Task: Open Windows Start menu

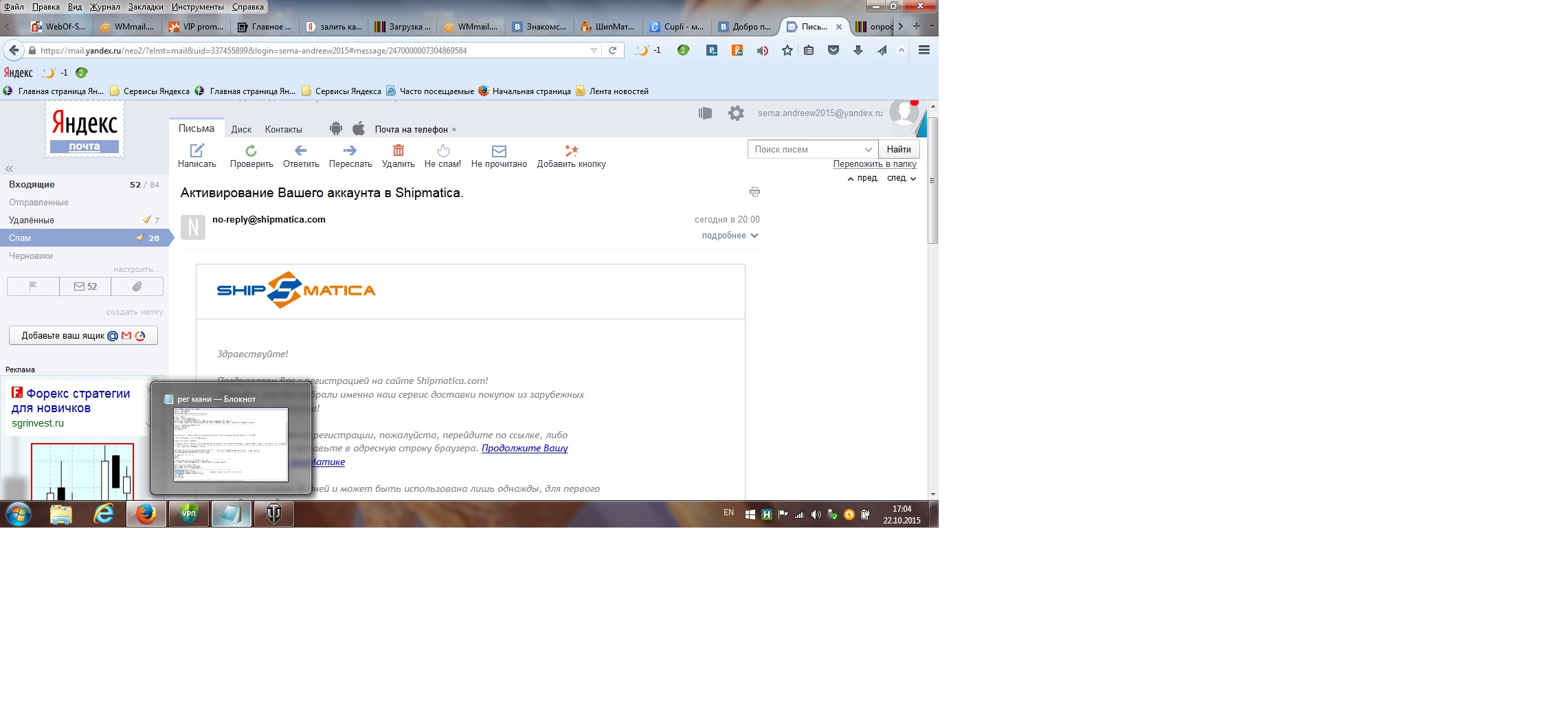Action: [19, 514]
